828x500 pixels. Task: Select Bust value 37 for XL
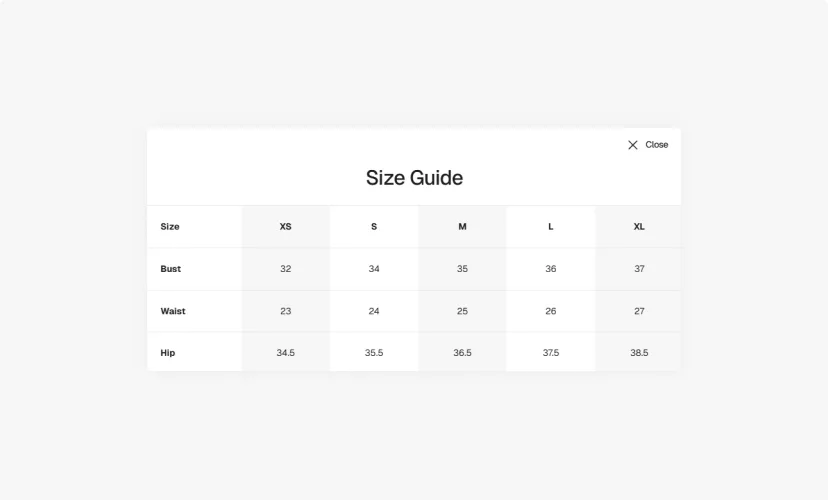(x=639, y=269)
